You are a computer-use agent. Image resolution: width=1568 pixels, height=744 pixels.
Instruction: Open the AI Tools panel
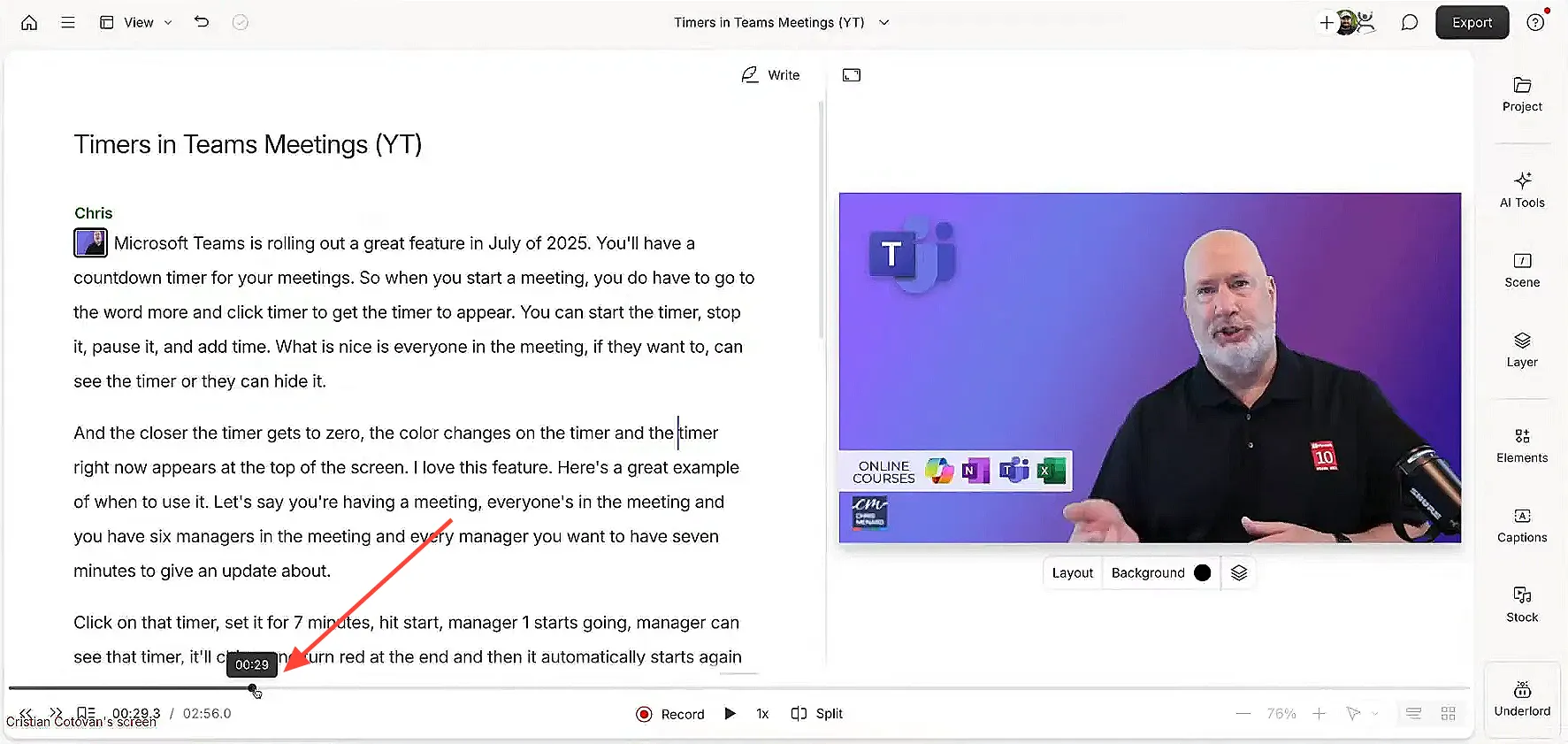1522,190
